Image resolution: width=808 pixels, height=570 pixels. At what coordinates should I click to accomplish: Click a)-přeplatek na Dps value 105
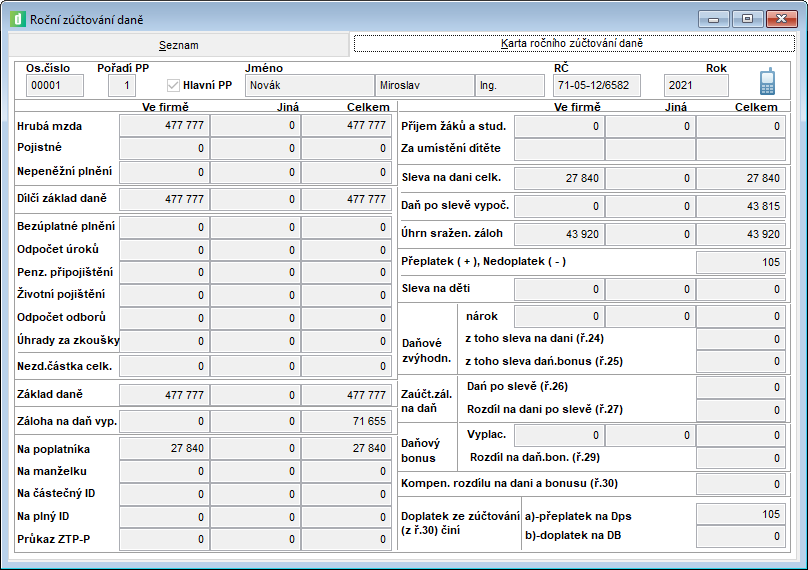tap(741, 514)
